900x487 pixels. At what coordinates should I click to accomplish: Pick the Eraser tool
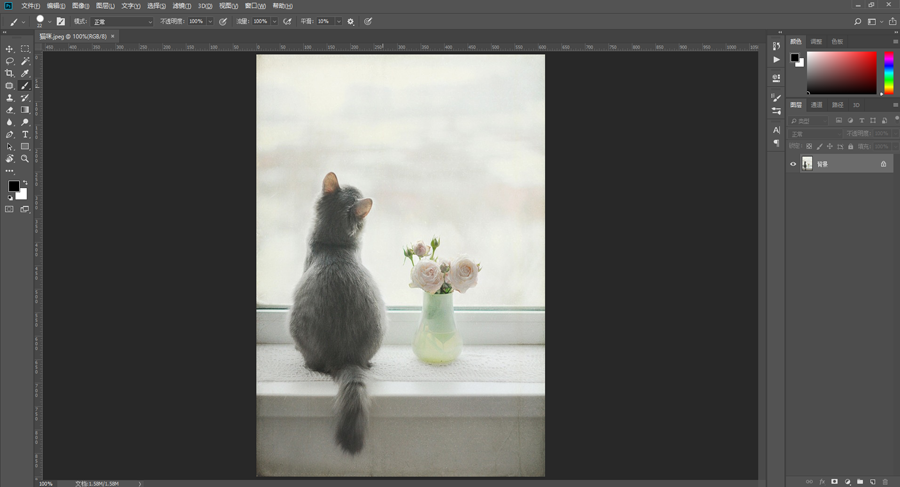[10, 110]
